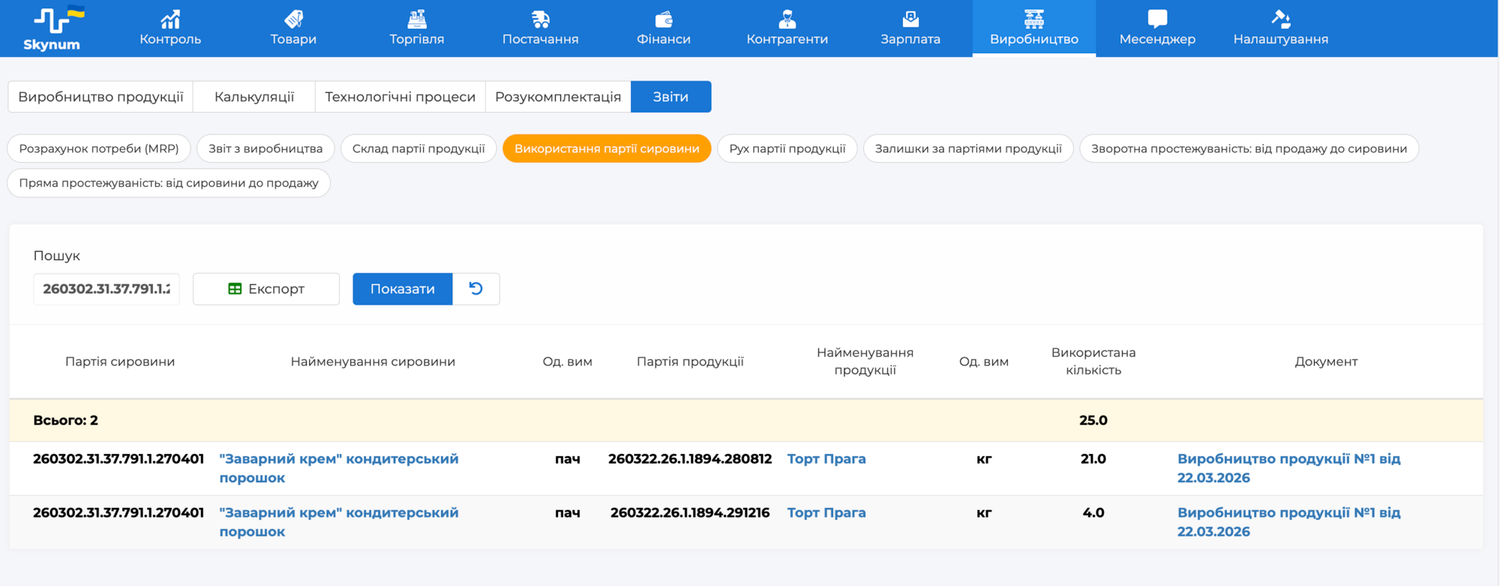Open the Розукомплектація tab
Viewport: 1500px width, 586px height.
558,97
